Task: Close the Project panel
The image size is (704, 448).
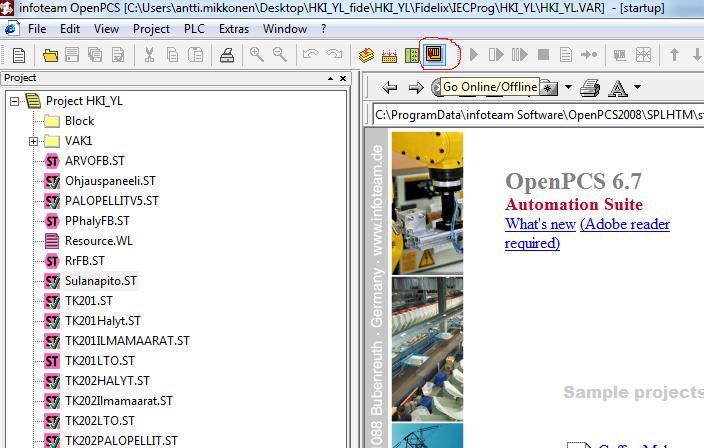Action: 343,78
